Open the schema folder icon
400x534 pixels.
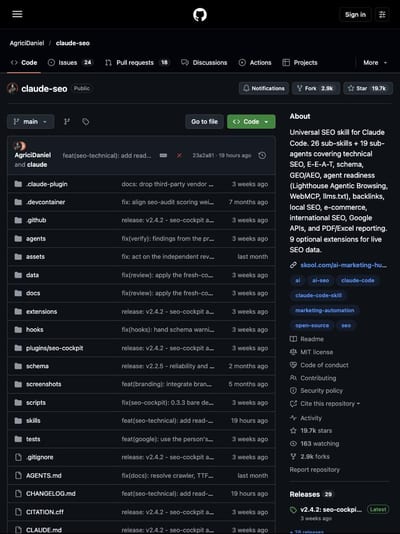[x=18, y=366]
